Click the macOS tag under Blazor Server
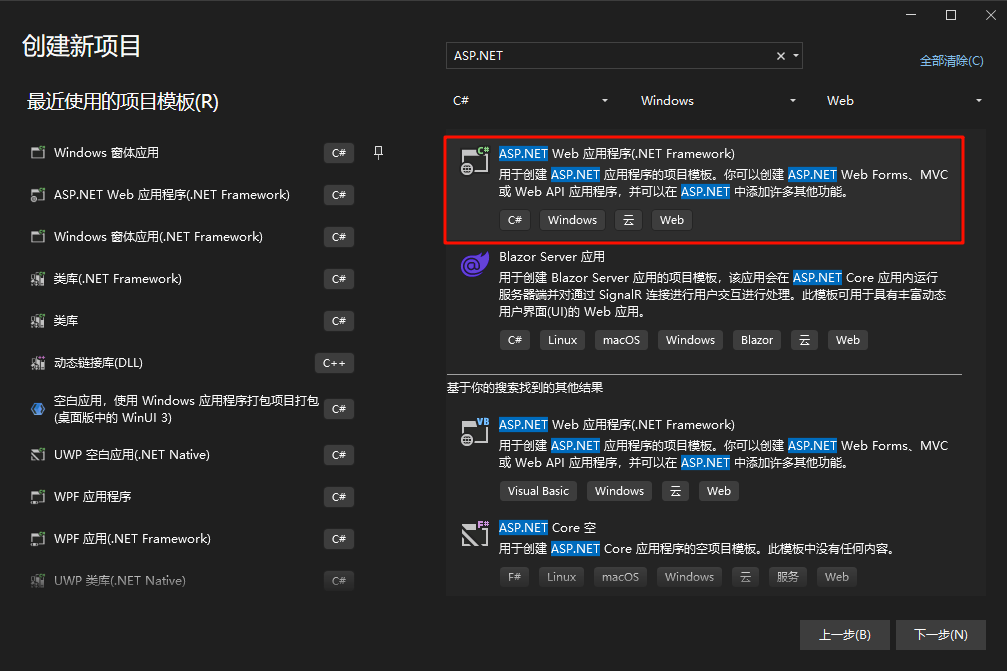 [x=621, y=340]
